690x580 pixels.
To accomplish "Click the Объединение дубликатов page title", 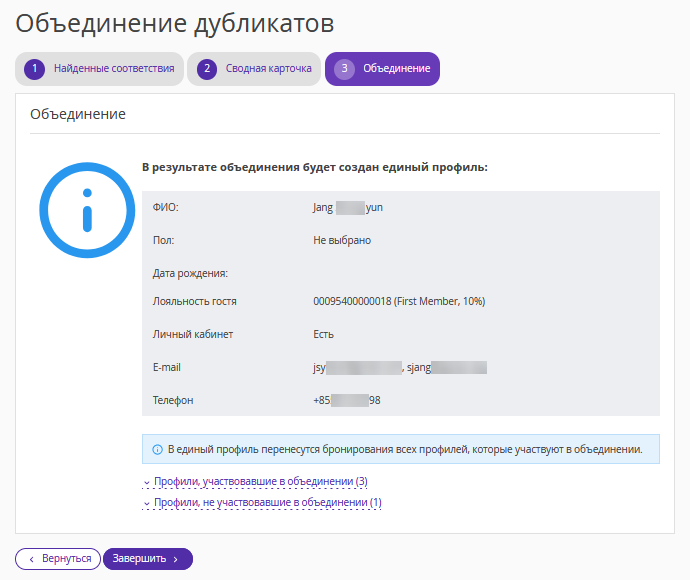I will (x=175, y=23).
